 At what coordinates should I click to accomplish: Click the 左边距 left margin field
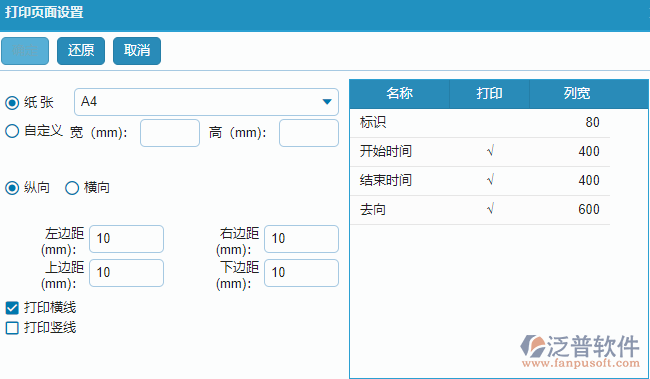126,239
